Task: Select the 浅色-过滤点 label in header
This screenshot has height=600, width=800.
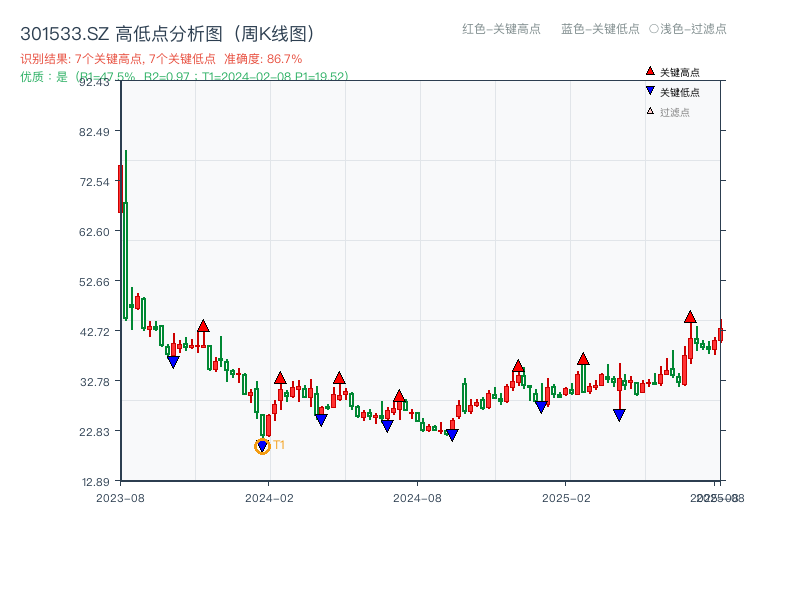Action: (x=690, y=30)
